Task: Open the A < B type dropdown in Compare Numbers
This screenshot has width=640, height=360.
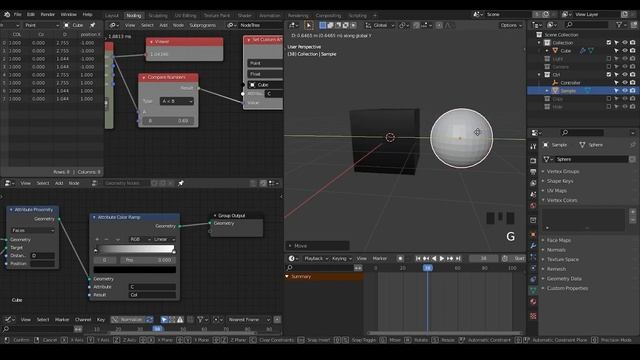Action: 176,101
